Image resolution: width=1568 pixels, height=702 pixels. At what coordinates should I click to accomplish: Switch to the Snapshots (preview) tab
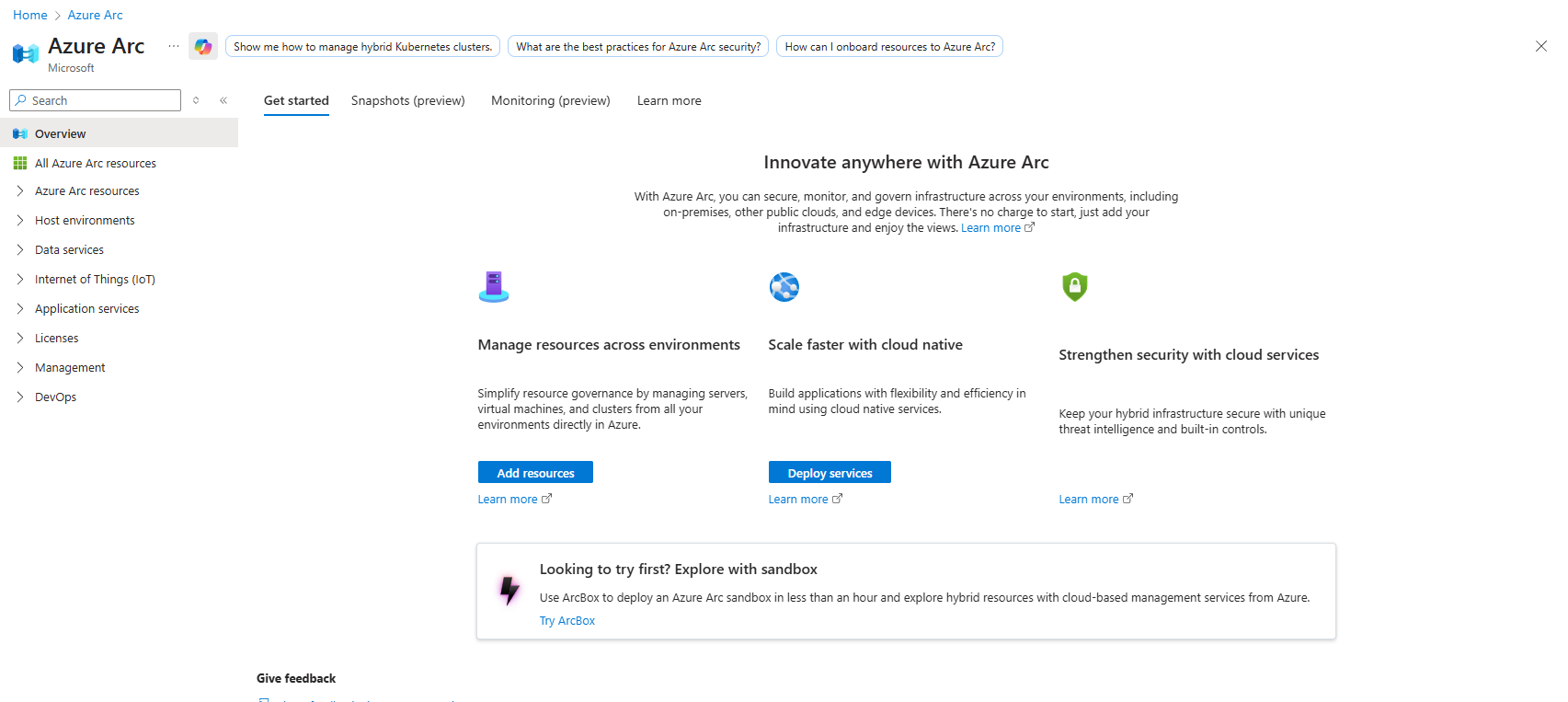point(407,100)
